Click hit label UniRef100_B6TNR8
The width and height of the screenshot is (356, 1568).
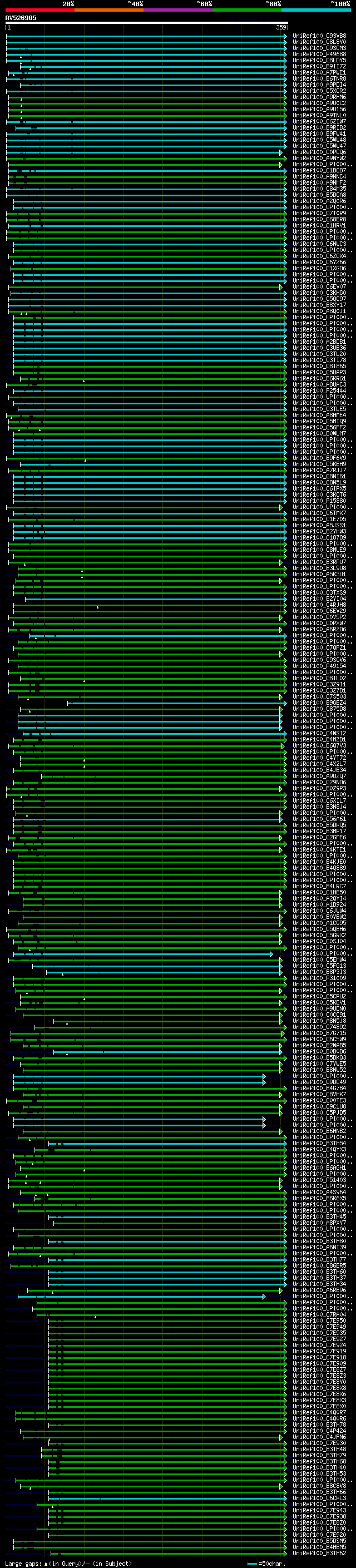pyautogui.click(x=319, y=78)
